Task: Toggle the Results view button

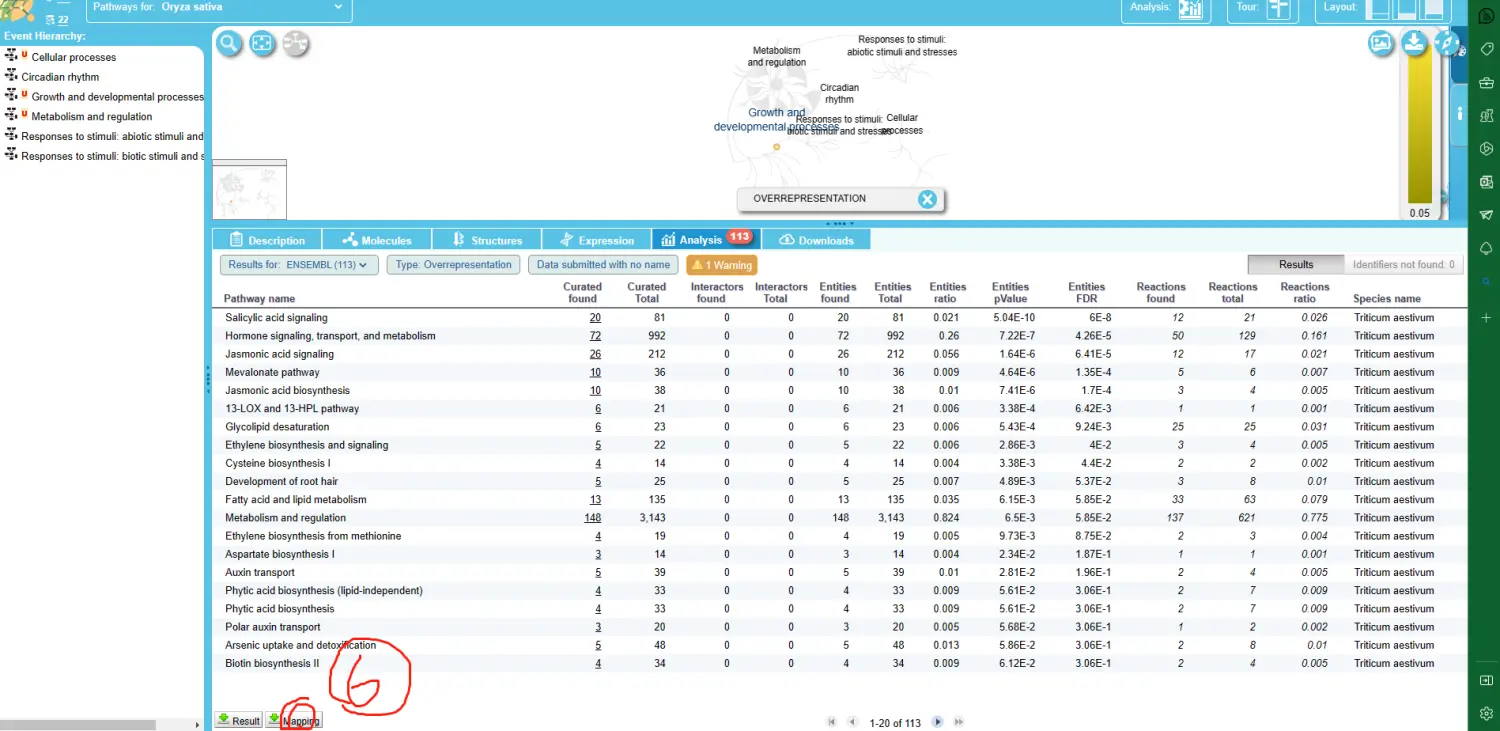Action: pos(1295,265)
